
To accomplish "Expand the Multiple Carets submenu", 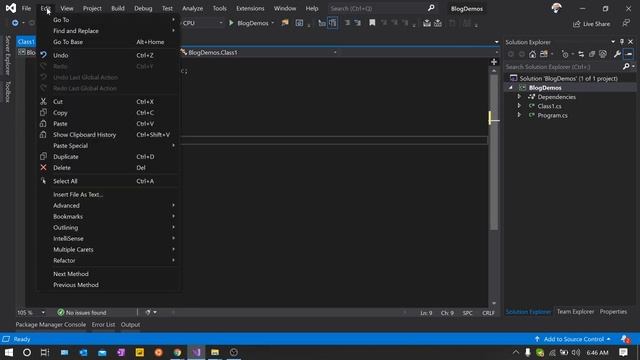I will tap(108, 250).
